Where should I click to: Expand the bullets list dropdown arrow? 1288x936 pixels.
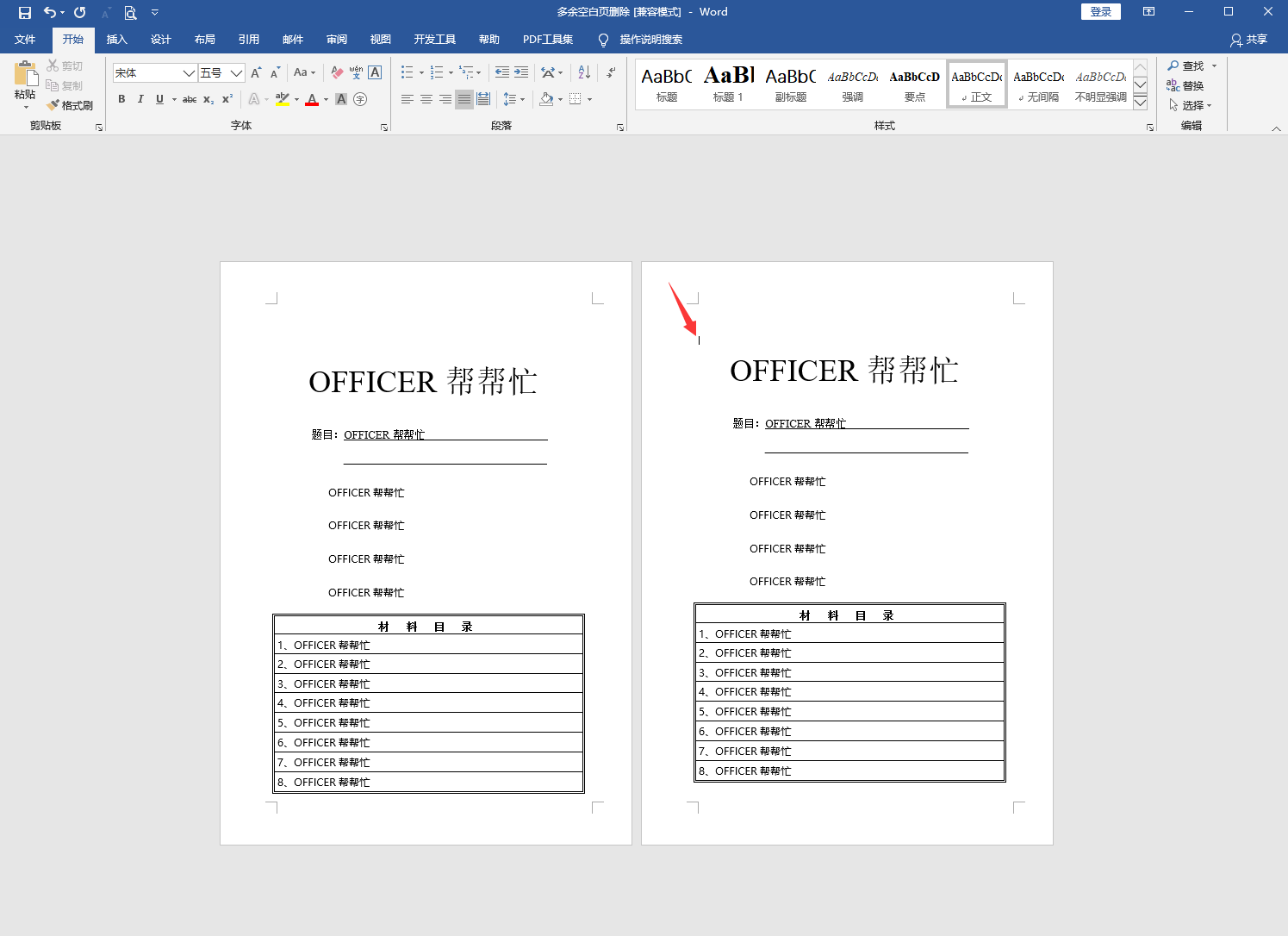click(421, 72)
